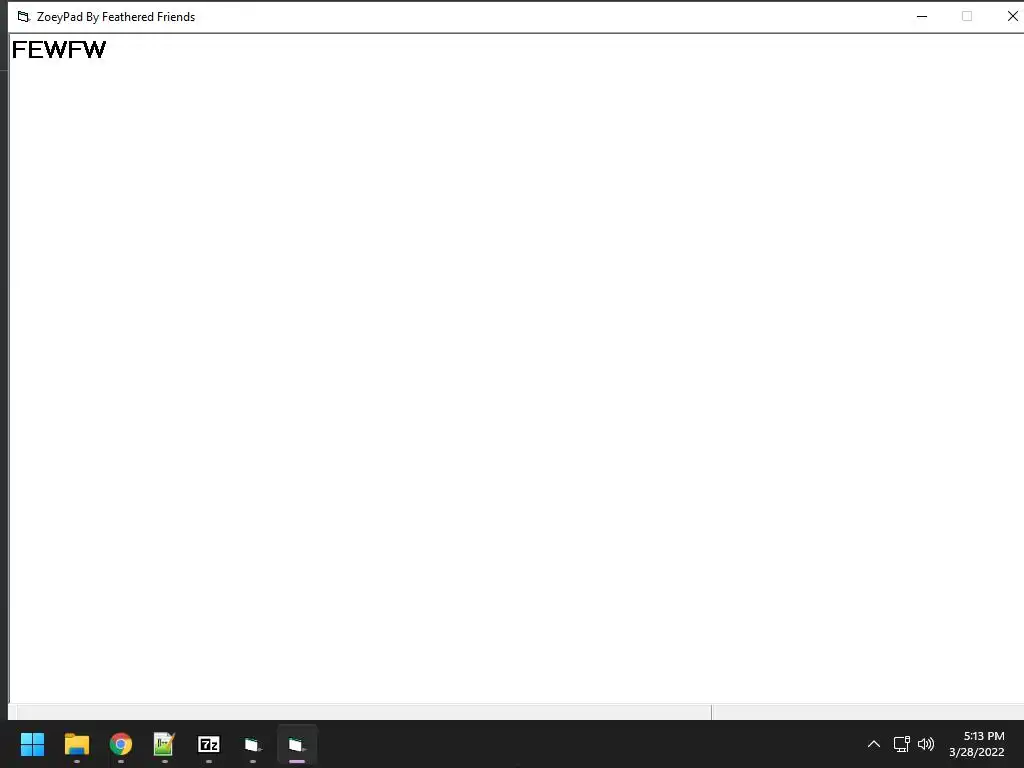Screen dimensions: 1024x768
Task: Open the Windows Start menu
Action: click(x=32, y=744)
